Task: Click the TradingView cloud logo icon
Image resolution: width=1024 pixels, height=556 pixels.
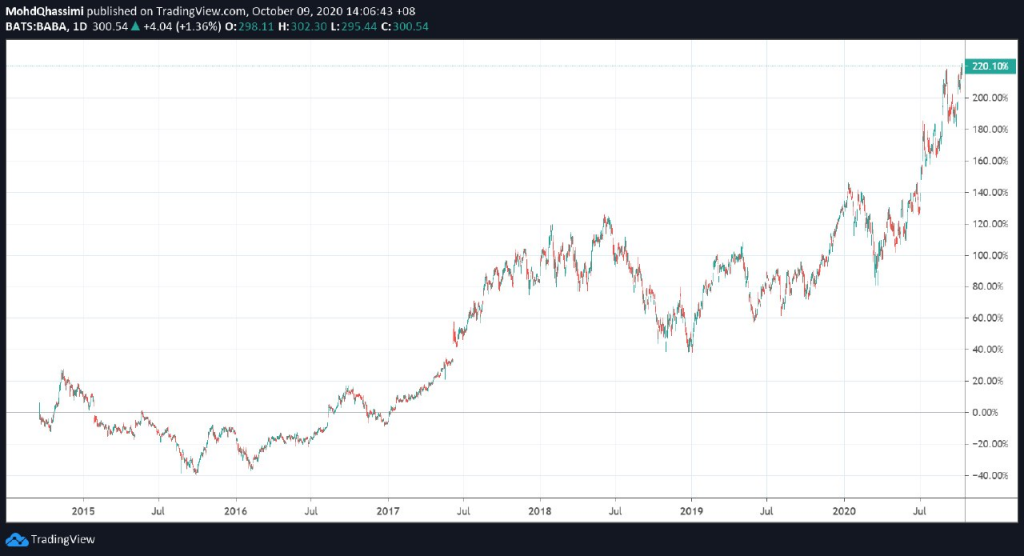Action: [16, 539]
